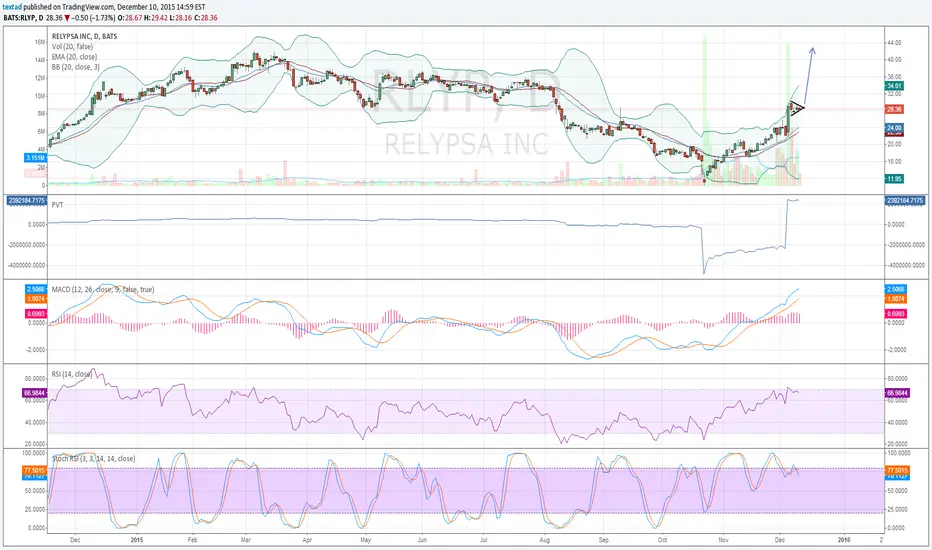Click the Mar label on time axis
Image resolution: width=932 pixels, height=550 pixels.
[245, 540]
